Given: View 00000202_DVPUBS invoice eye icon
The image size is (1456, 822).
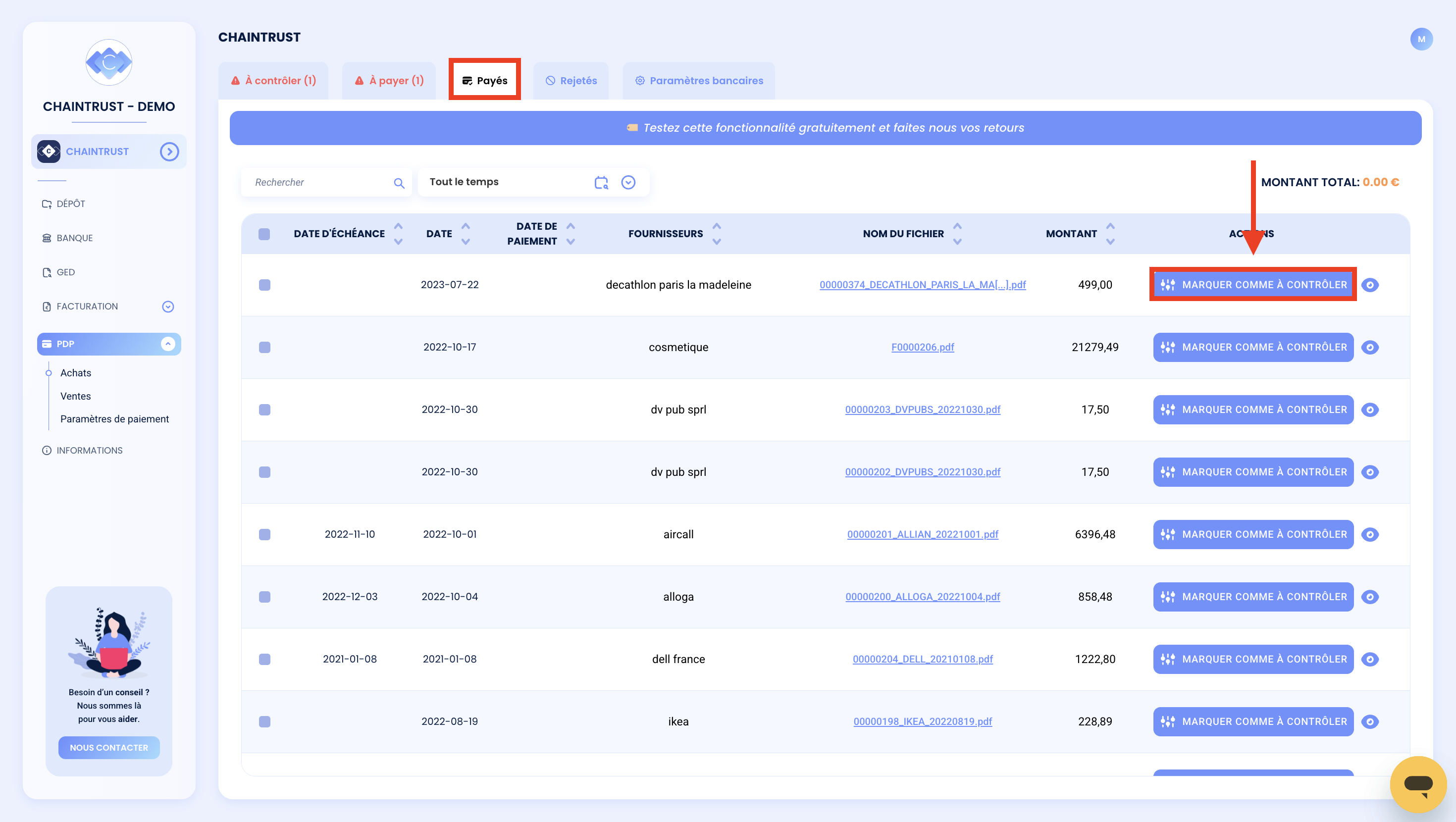Looking at the screenshot, I should 1369,472.
